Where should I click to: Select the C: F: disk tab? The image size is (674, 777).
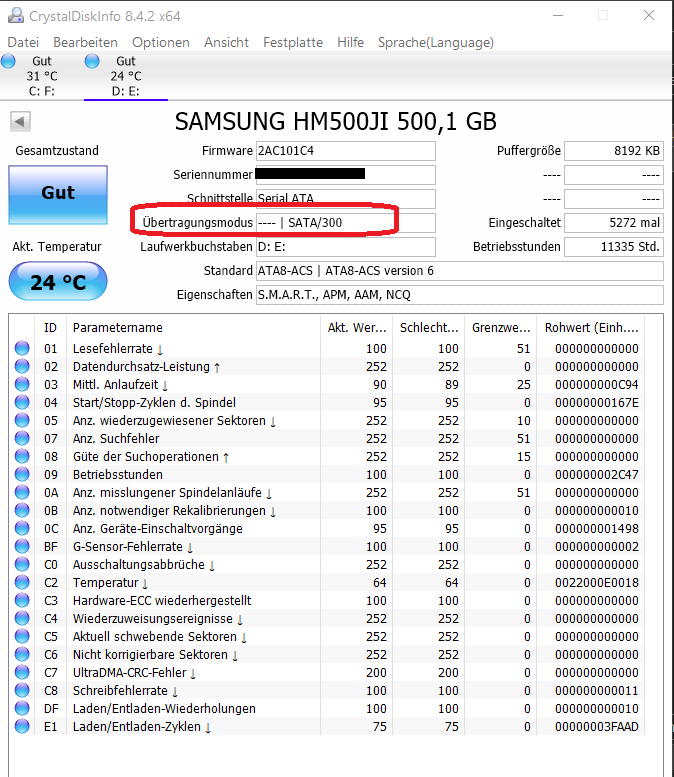click(x=42, y=76)
